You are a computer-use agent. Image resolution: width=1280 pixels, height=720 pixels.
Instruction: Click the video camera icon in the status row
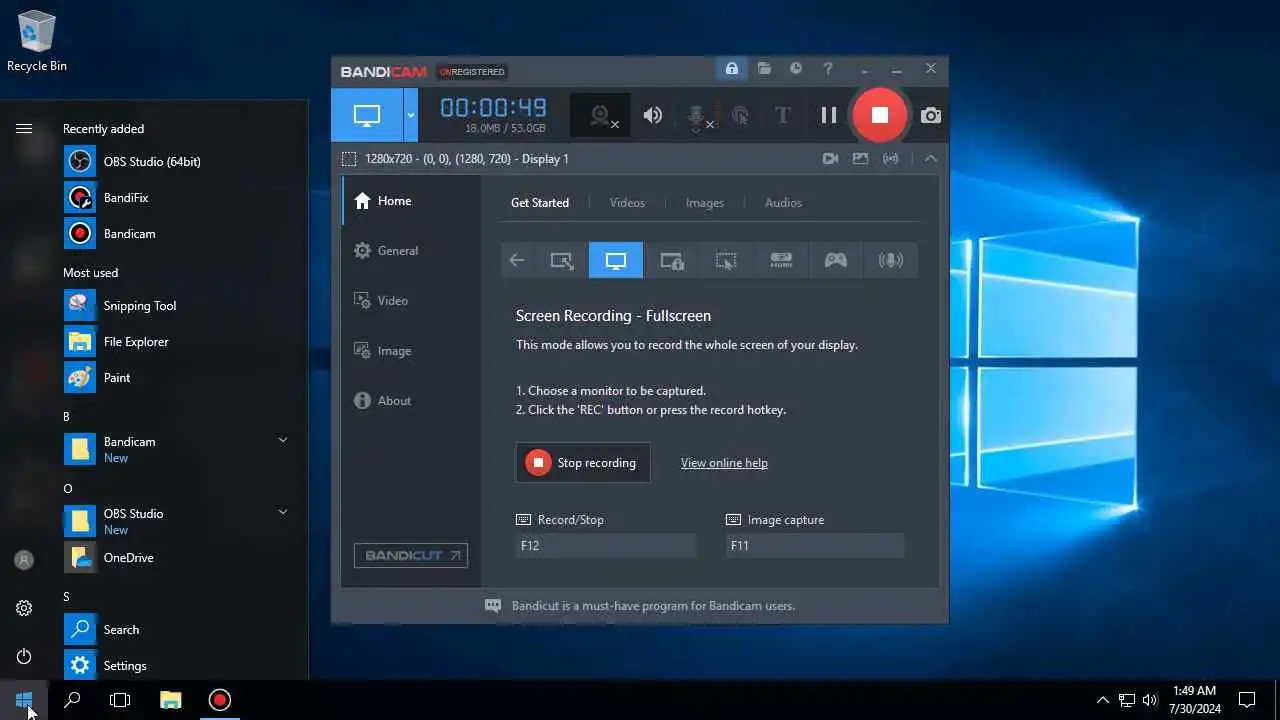(x=830, y=159)
